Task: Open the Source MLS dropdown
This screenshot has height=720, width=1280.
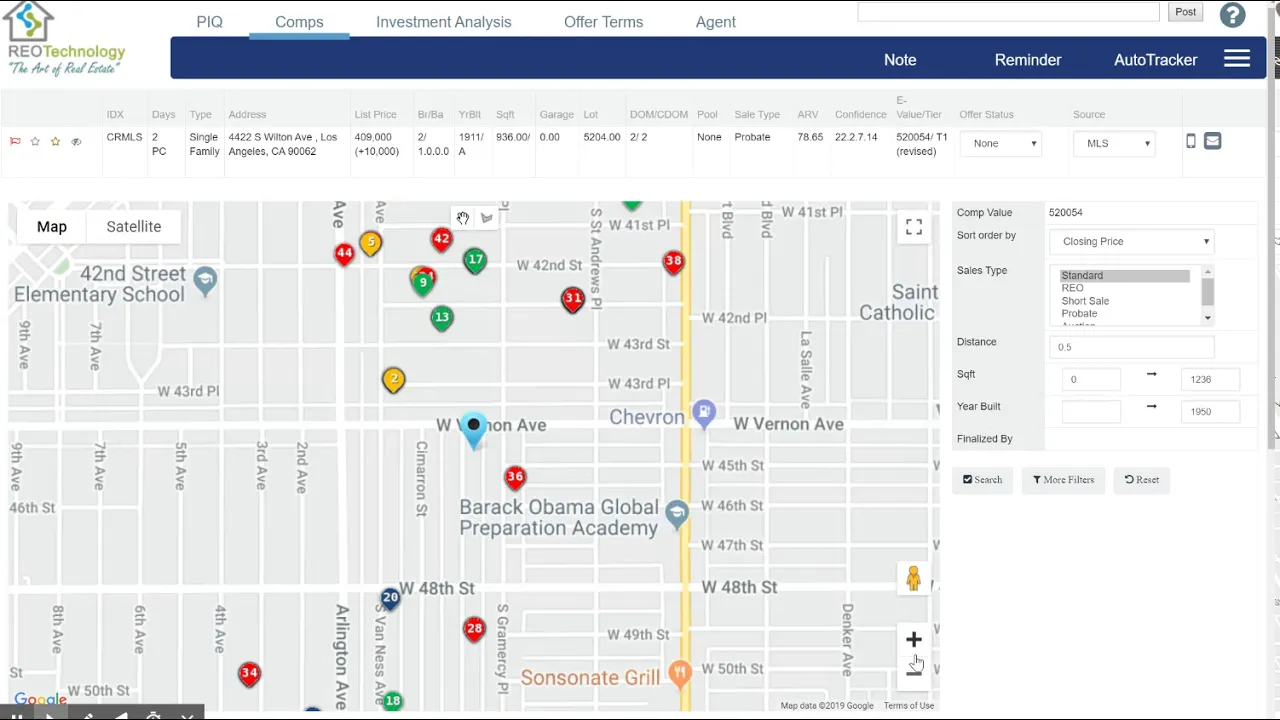Action: (x=1114, y=143)
